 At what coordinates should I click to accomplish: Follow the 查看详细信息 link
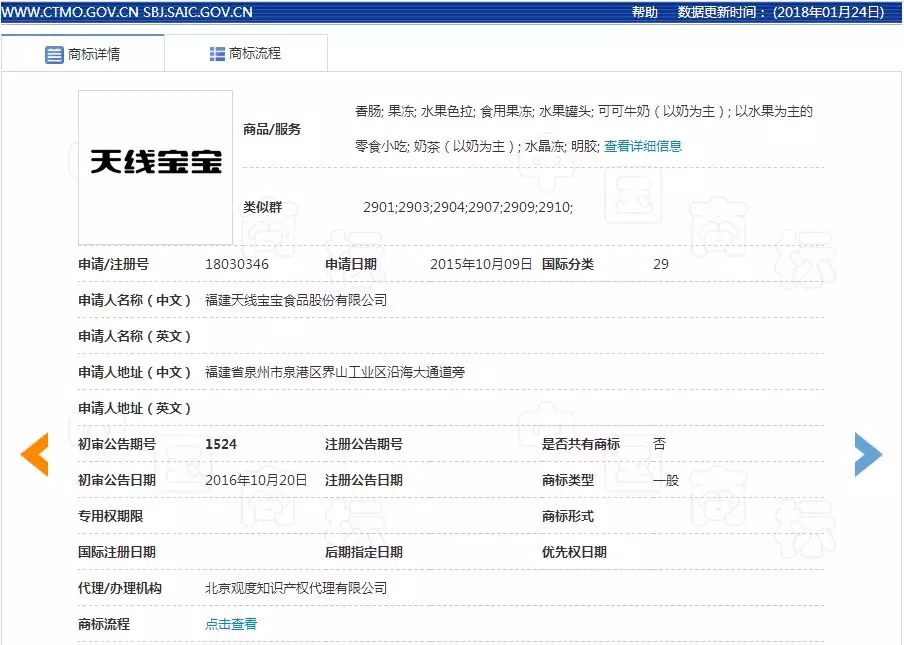pyautogui.click(x=643, y=146)
